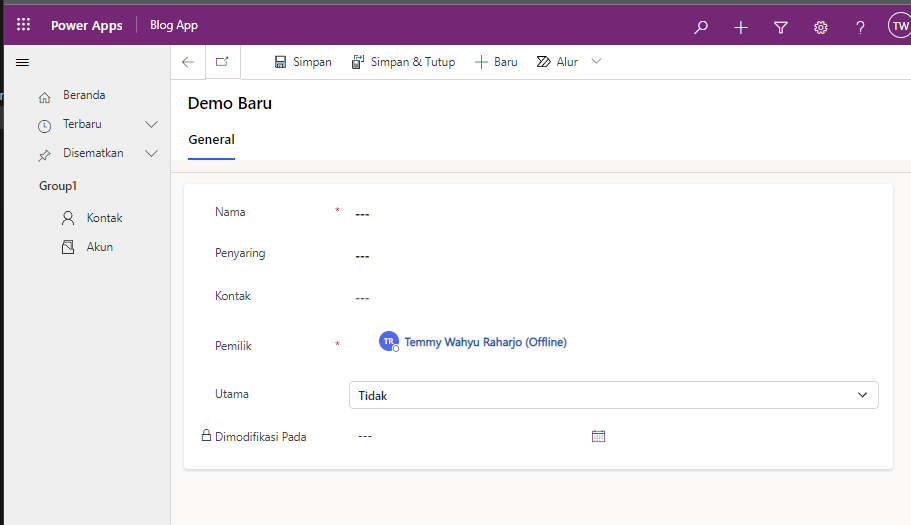This screenshot has height=525, width=911.
Task: Click the Baru new record button
Action: click(x=496, y=62)
